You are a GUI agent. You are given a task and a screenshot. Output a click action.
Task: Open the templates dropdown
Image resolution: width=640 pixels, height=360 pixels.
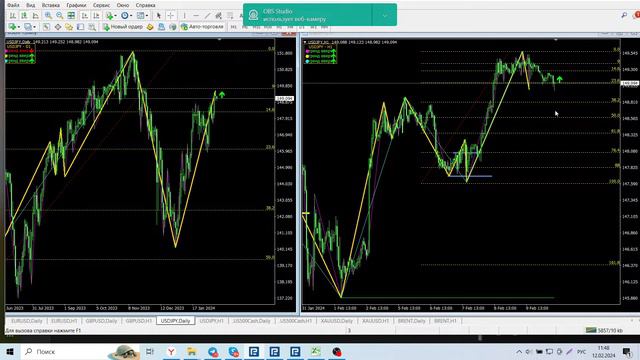tap(142, 16)
